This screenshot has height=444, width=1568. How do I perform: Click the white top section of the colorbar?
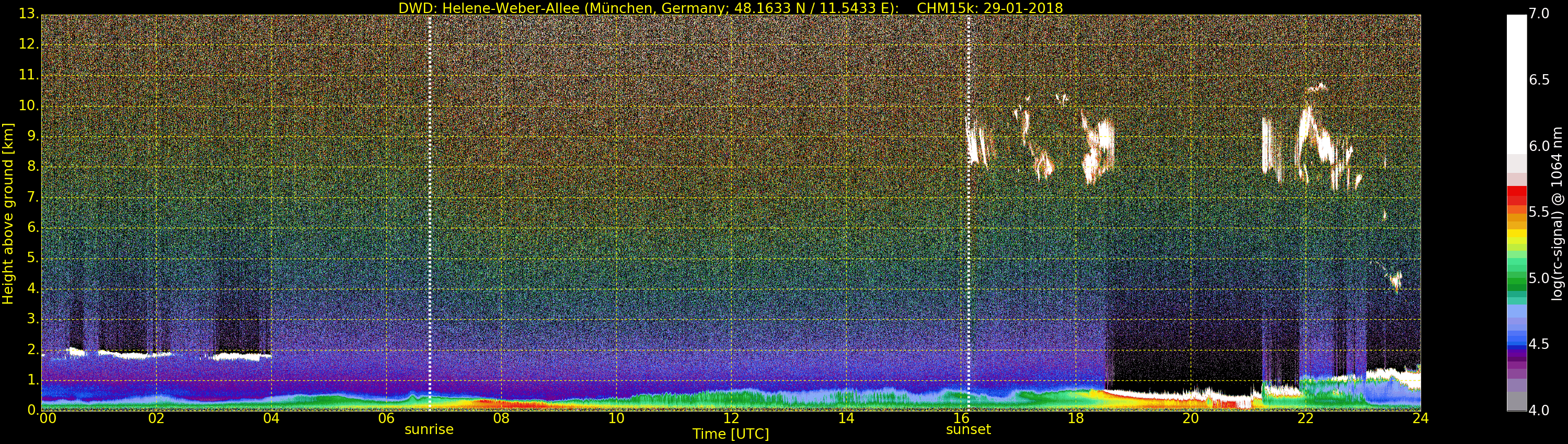click(1516, 79)
